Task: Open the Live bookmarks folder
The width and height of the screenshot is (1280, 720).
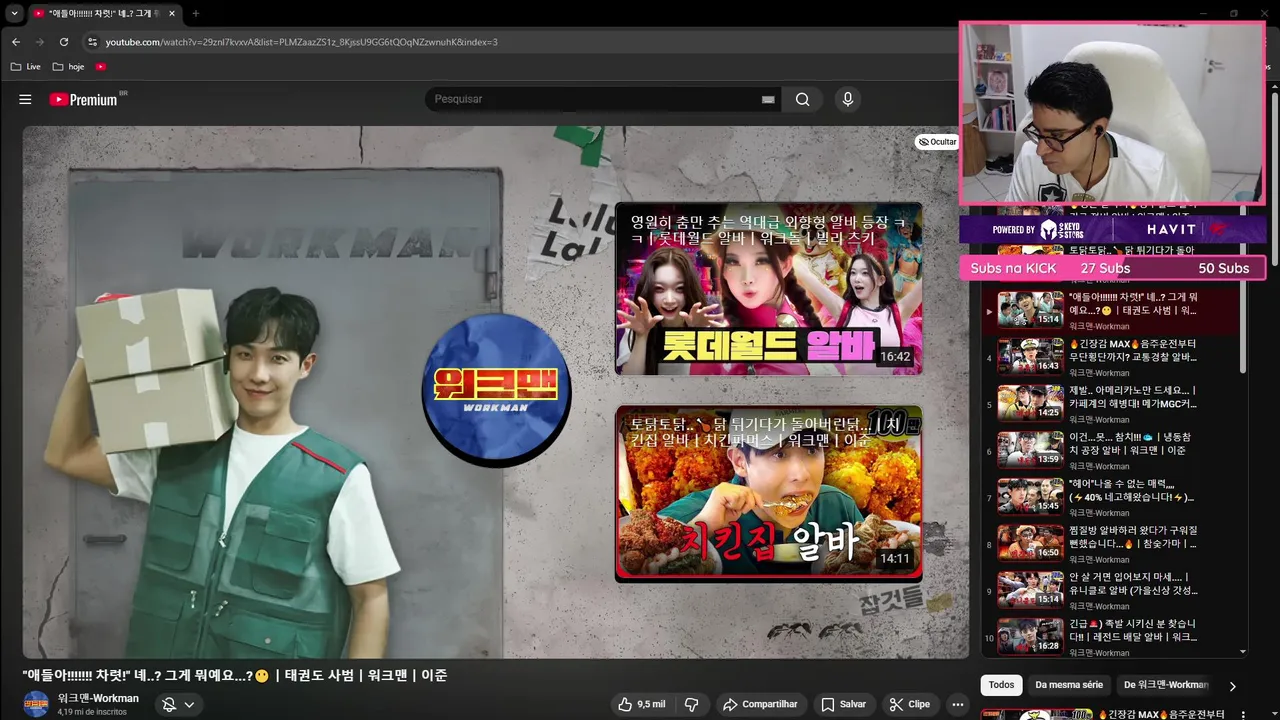Action: pyautogui.click(x=25, y=67)
